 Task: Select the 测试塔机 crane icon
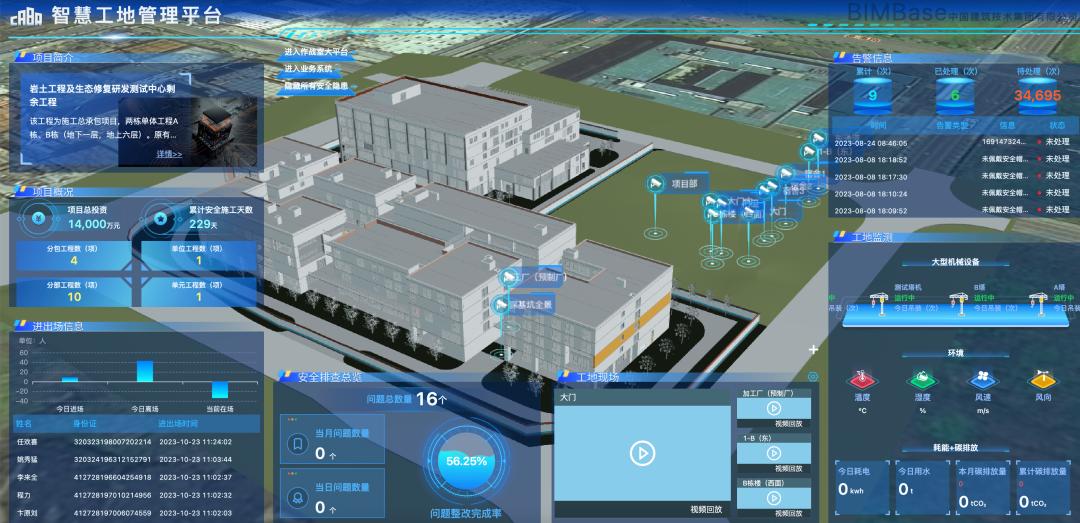click(x=878, y=302)
